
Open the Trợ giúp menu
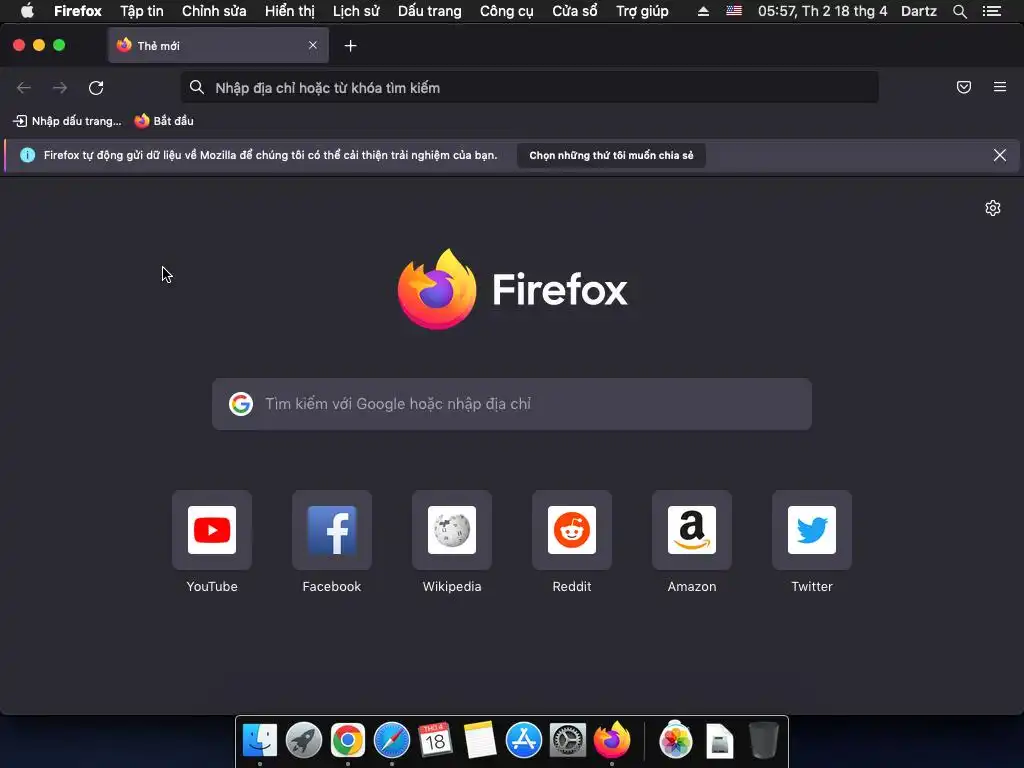pyautogui.click(x=643, y=11)
